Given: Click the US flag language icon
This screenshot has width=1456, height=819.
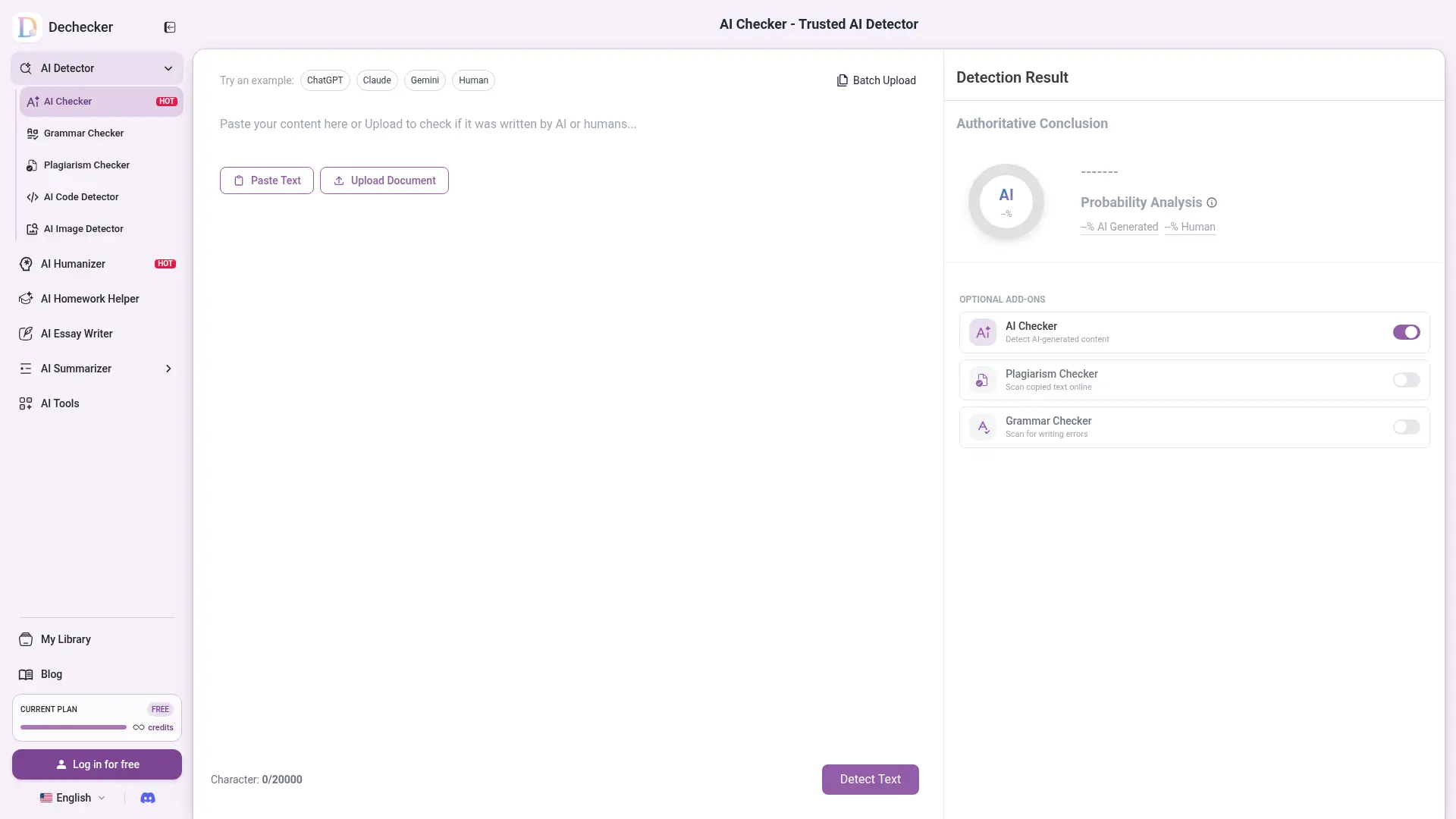Looking at the screenshot, I should 46,798.
